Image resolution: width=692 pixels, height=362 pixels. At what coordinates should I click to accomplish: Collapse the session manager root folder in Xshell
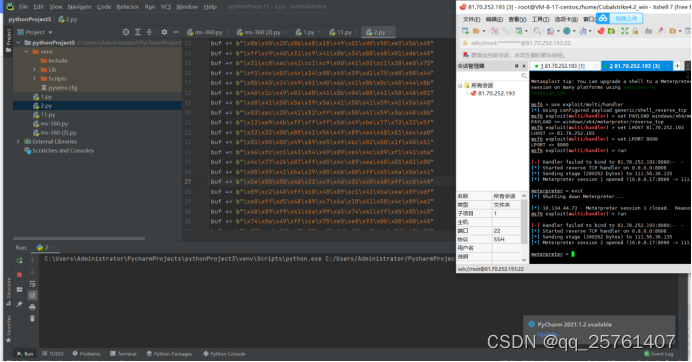pyautogui.click(x=460, y=85)
